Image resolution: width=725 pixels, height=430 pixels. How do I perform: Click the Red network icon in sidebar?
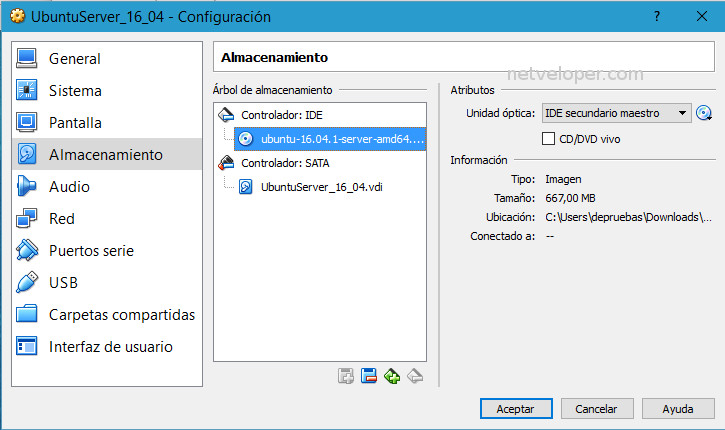pos(26,218)
